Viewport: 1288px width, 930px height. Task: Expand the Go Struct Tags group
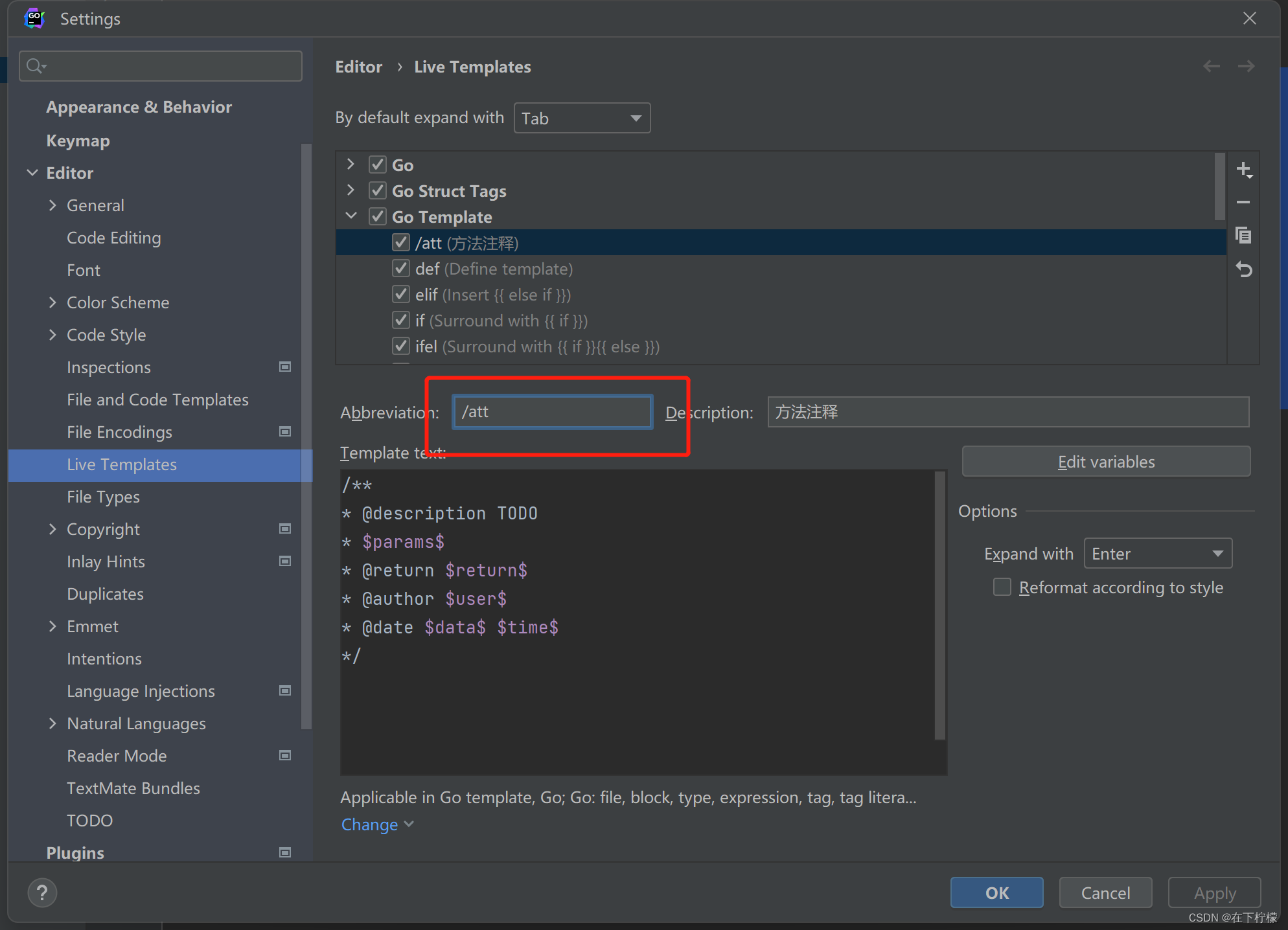click(x=350, y=190)
